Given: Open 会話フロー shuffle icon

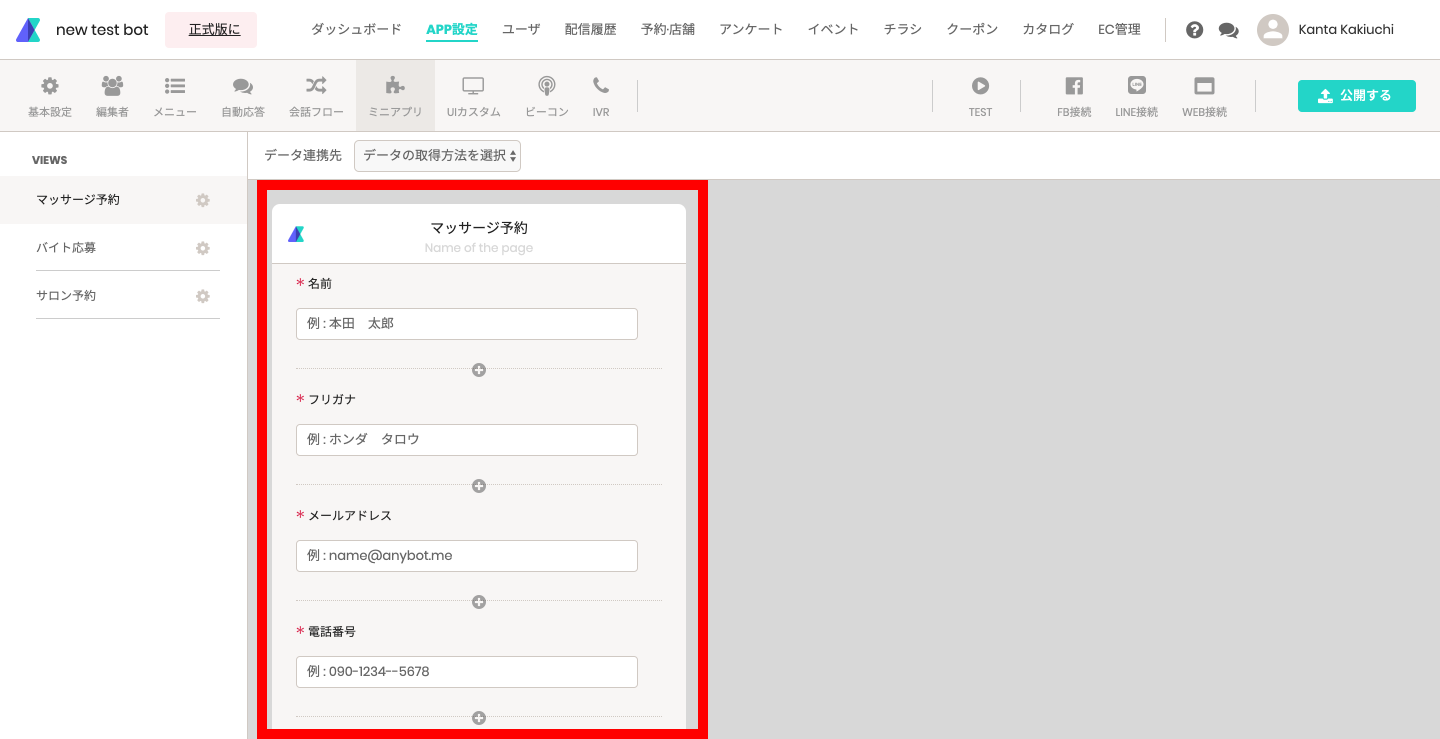Looking at the screenshot, I should (316, 86).
